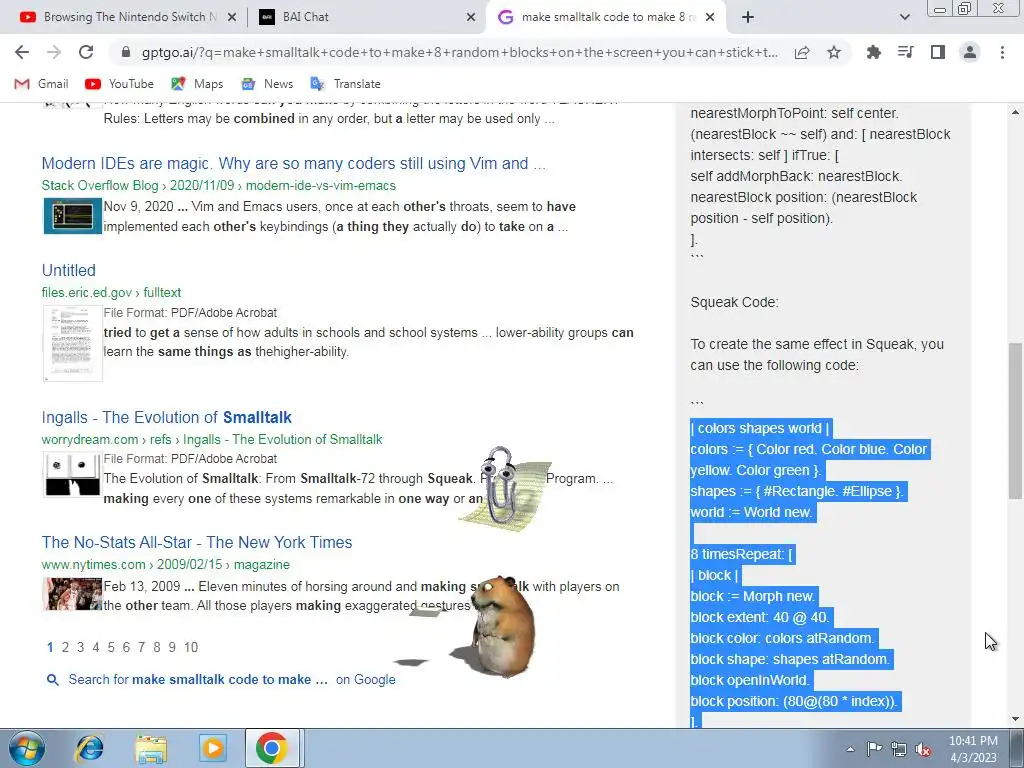
Task: Go back to the previous page
Action: click(22, 52)
